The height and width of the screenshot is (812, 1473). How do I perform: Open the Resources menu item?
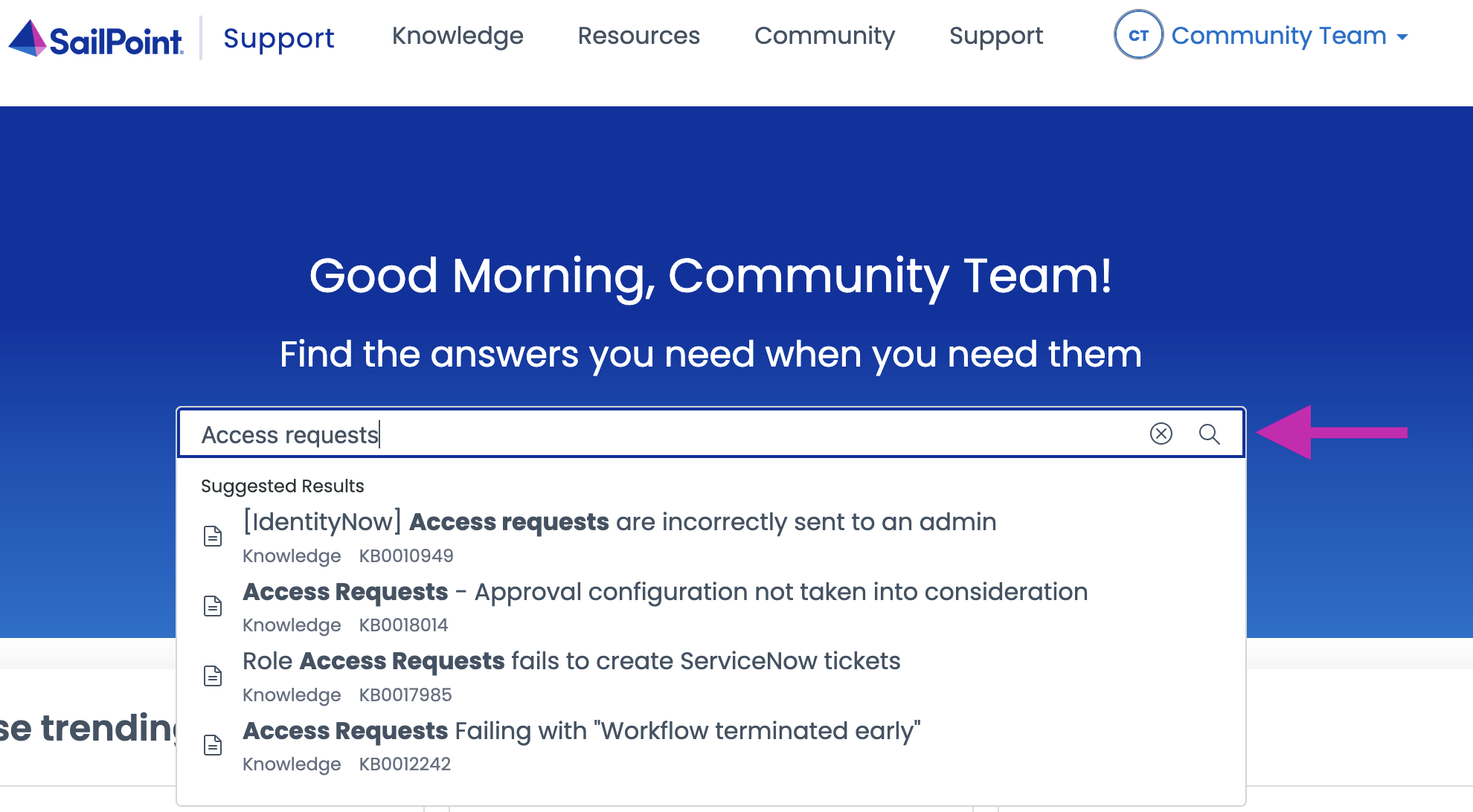tap(638, 36)
